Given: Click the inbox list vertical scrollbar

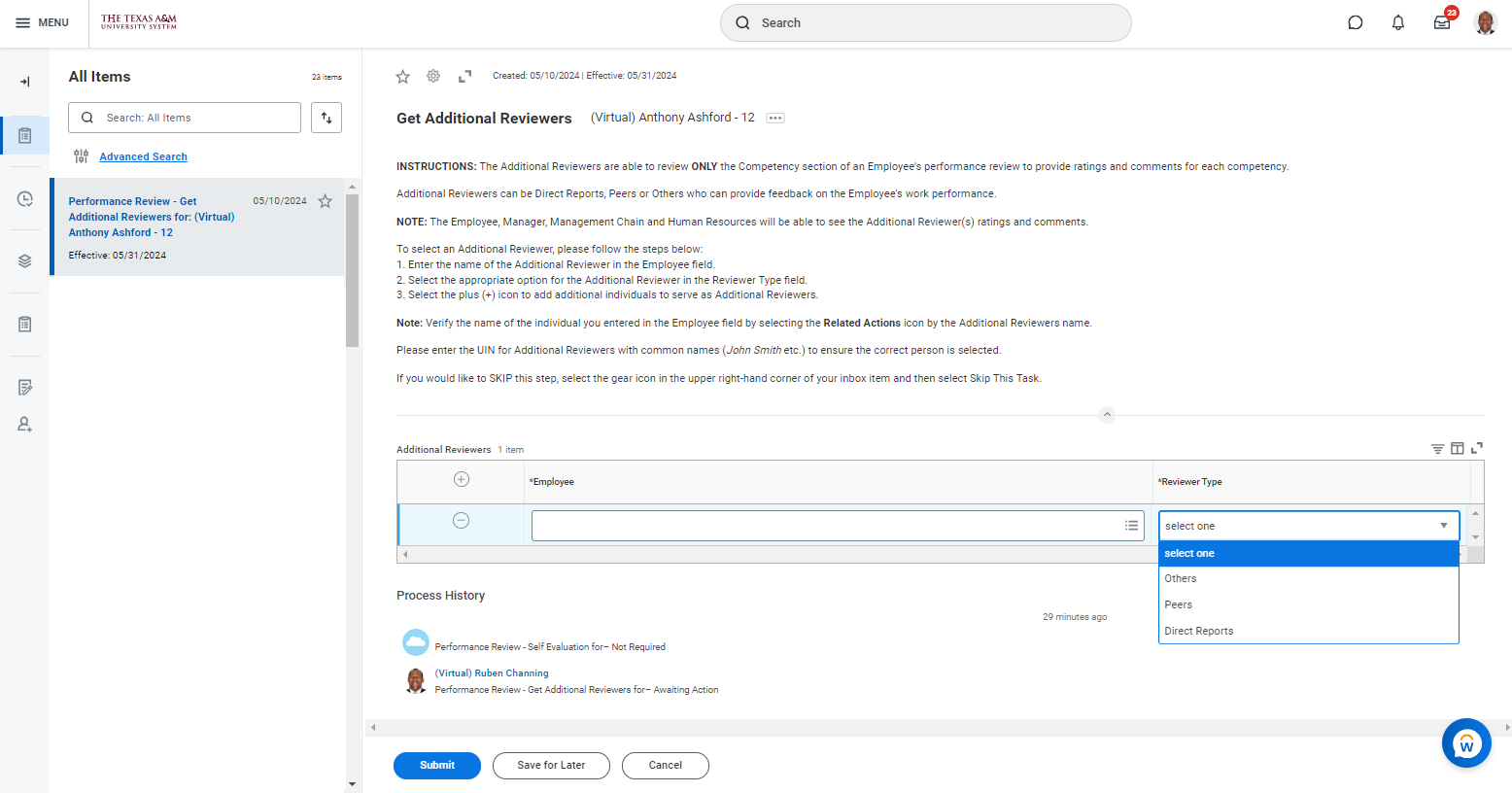Looking at the screenshot, I should (352, 272).
